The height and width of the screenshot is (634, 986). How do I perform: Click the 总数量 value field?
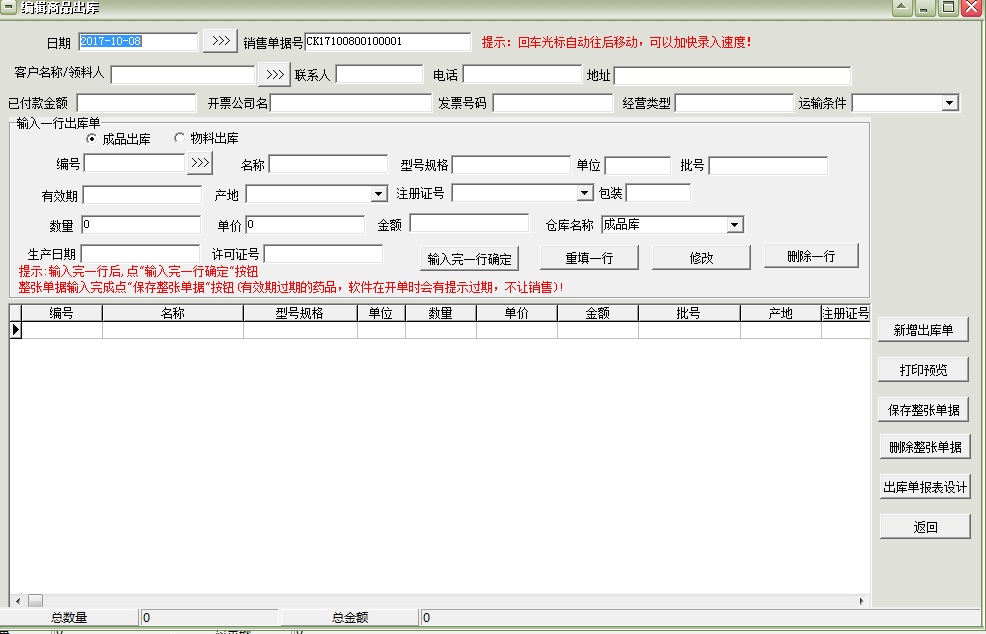pos(209,618)
